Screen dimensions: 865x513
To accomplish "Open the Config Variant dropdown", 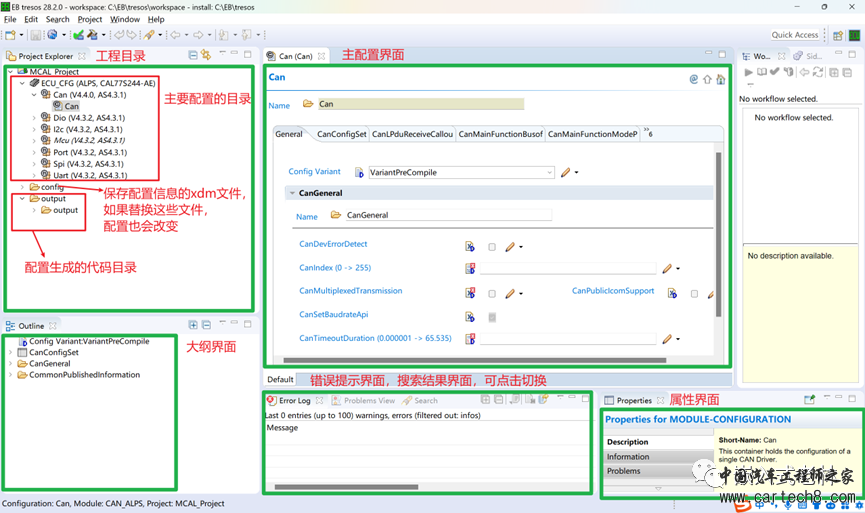I will [x=549, y=172].
